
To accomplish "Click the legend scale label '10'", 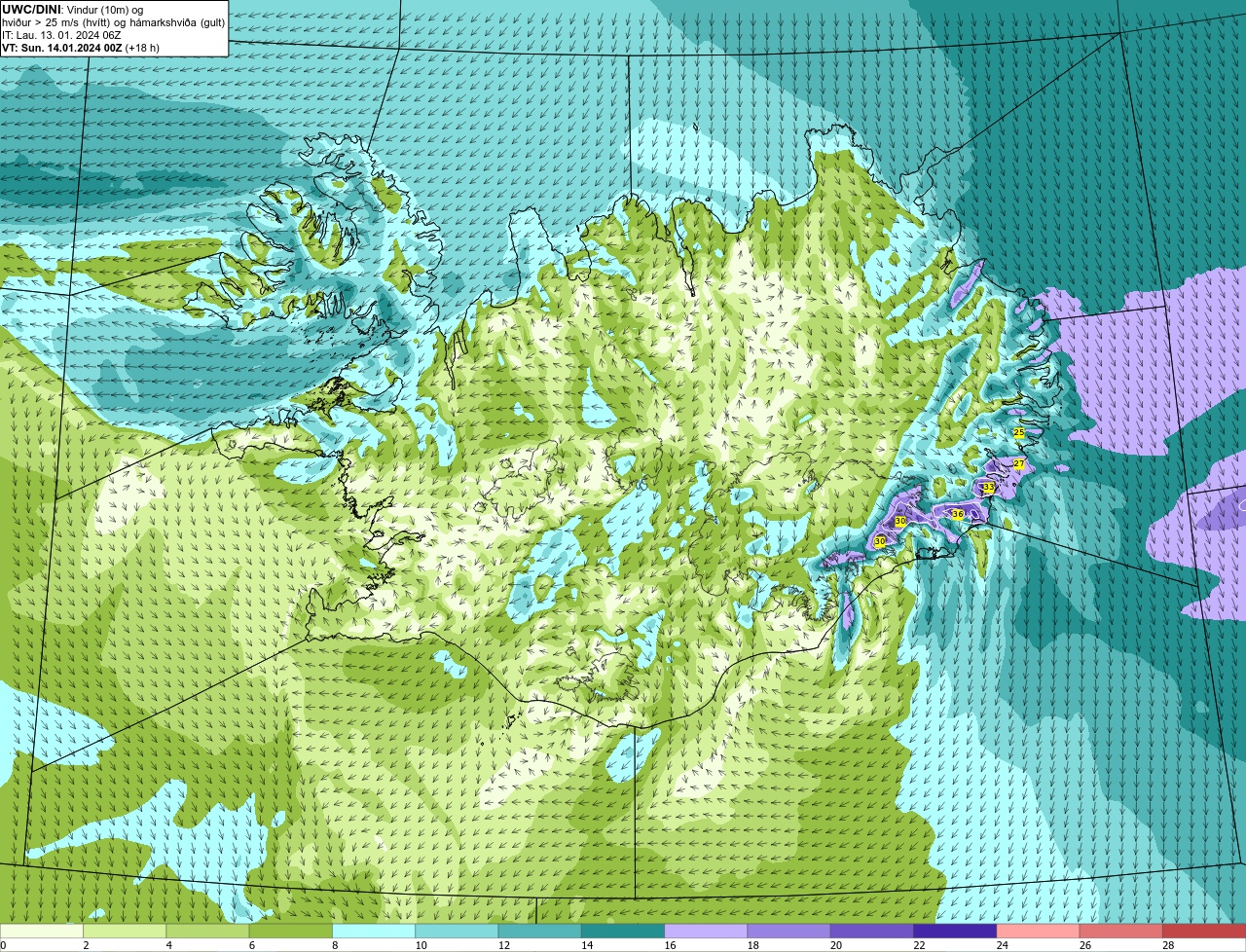I will pos(421,945).
